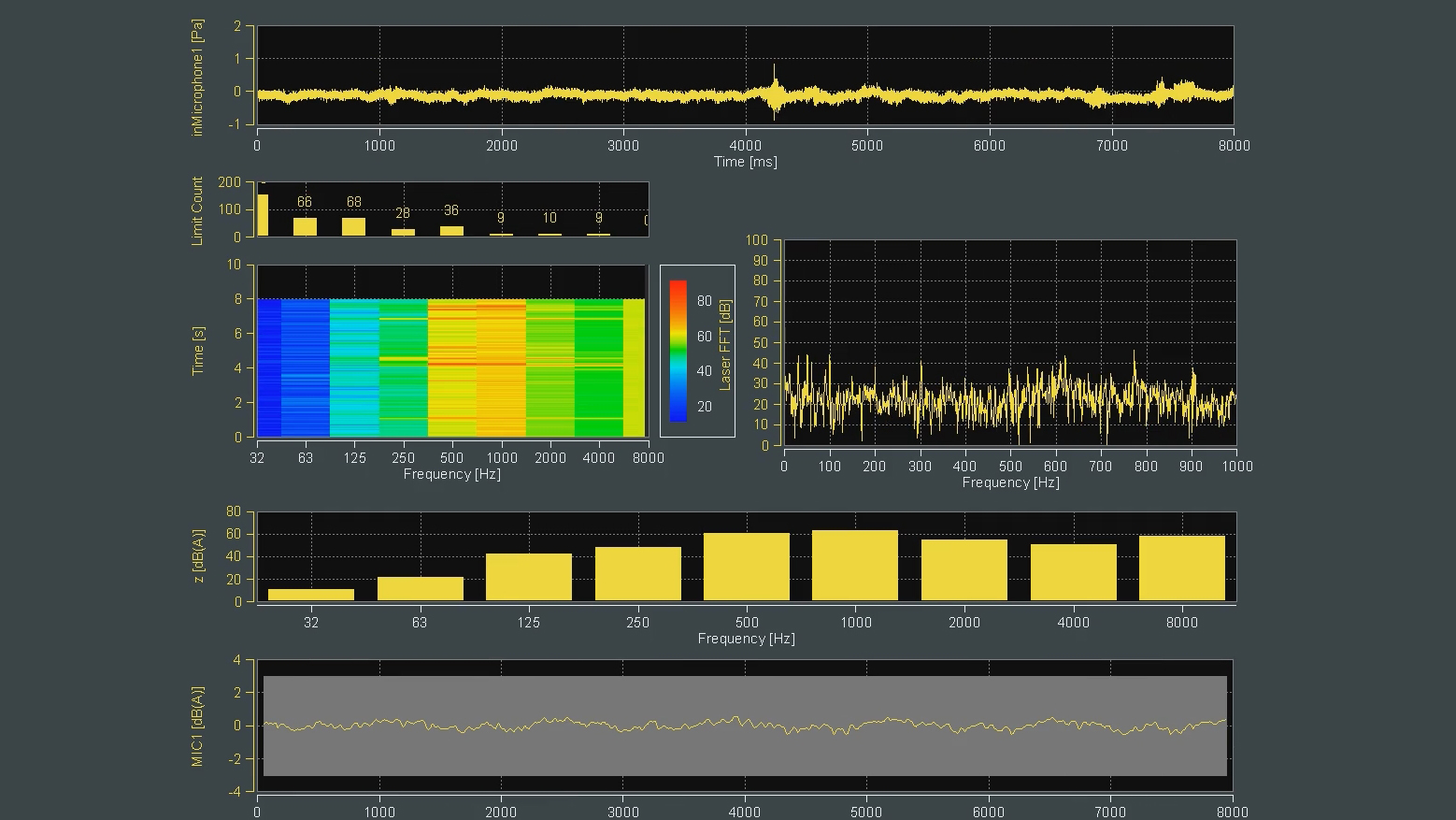Select the 63 Hz octave band bar
This screenshot has height=820, width=1456.
421,588
